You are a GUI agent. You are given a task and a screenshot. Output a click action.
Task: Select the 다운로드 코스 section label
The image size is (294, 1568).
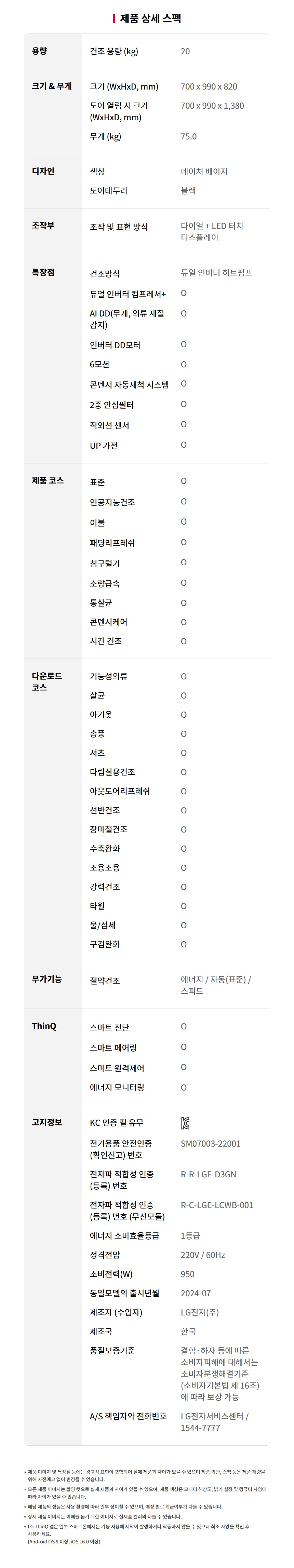47,681
